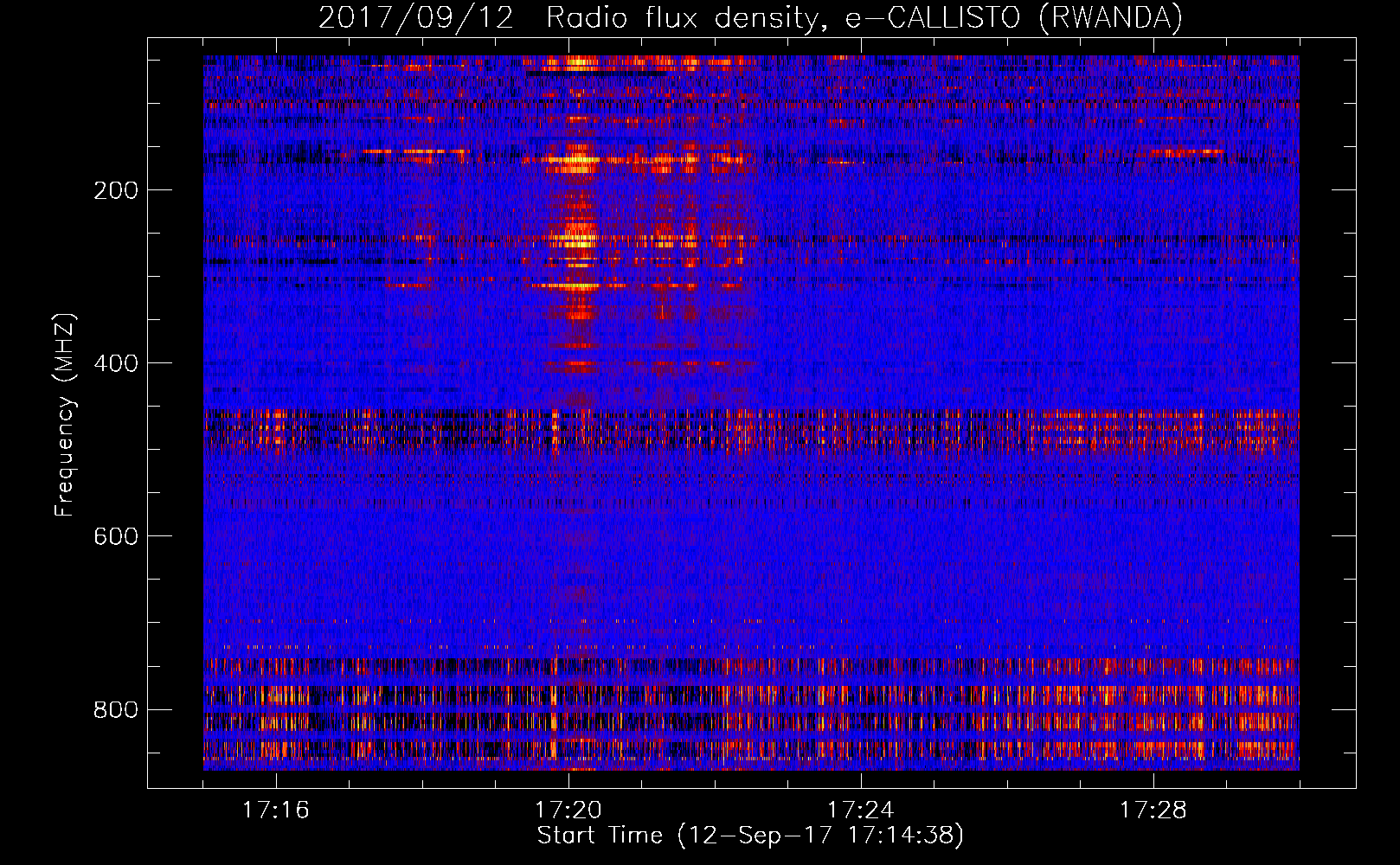Click the 17:28 time tick label
This screenshot has width=1400, height=865.
coord(1153,811)
